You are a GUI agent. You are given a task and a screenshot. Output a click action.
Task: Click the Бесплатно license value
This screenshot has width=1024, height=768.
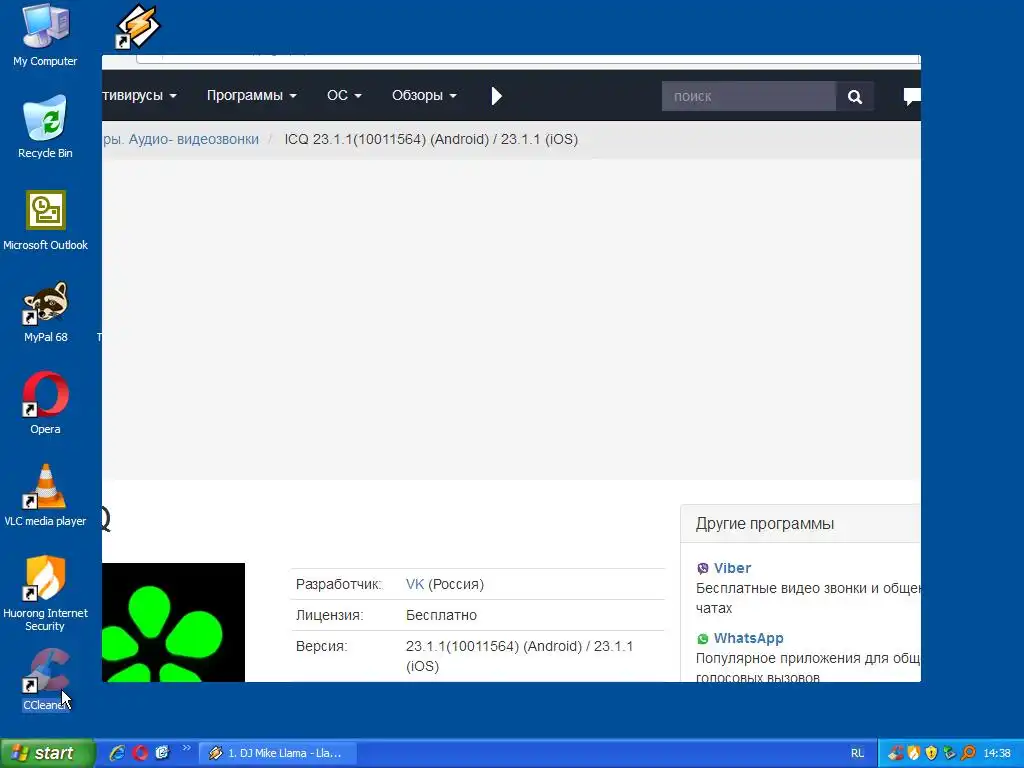click(441, 615)
